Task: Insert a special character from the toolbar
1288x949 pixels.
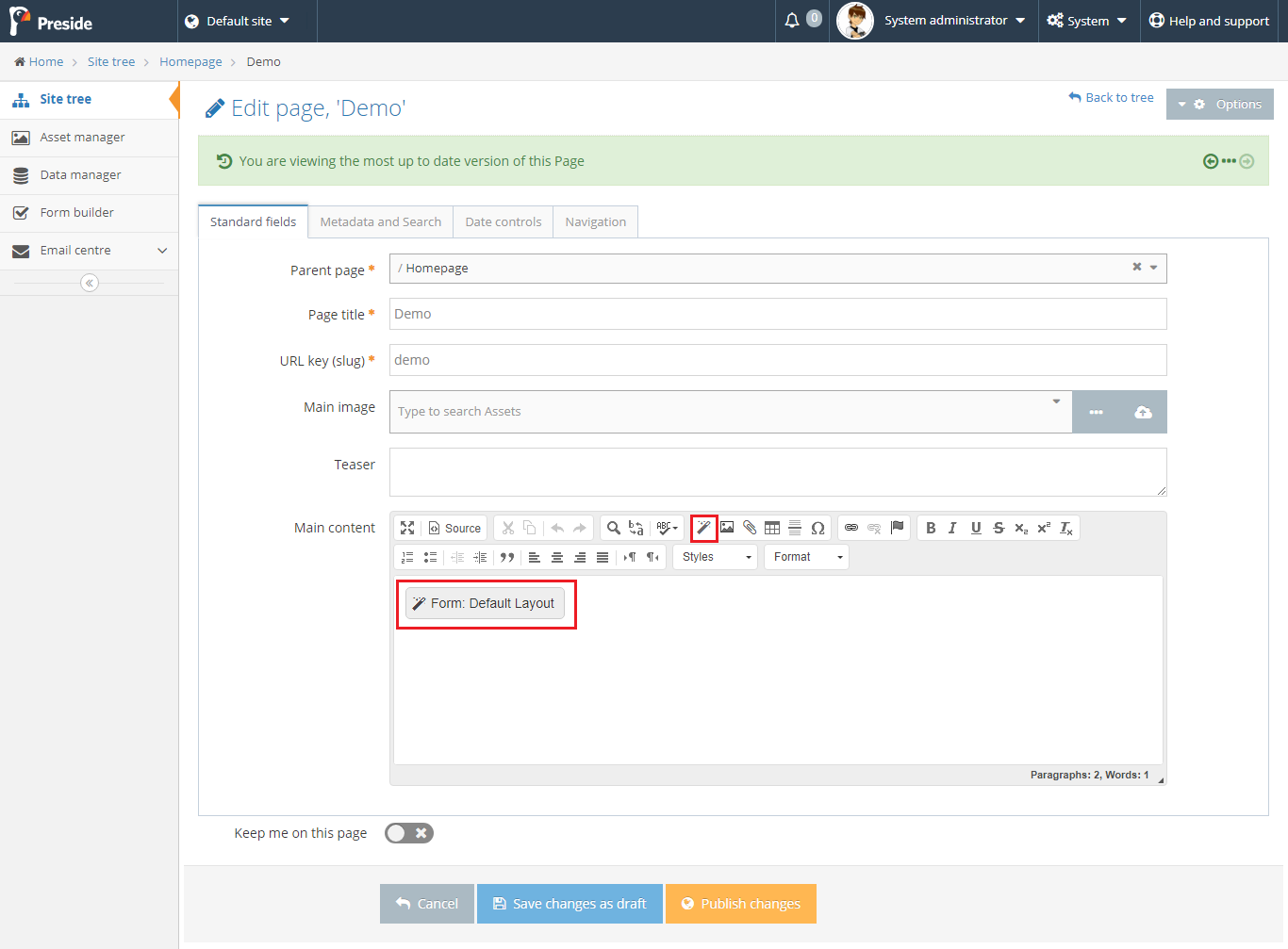Action: (x=817, y=528)
